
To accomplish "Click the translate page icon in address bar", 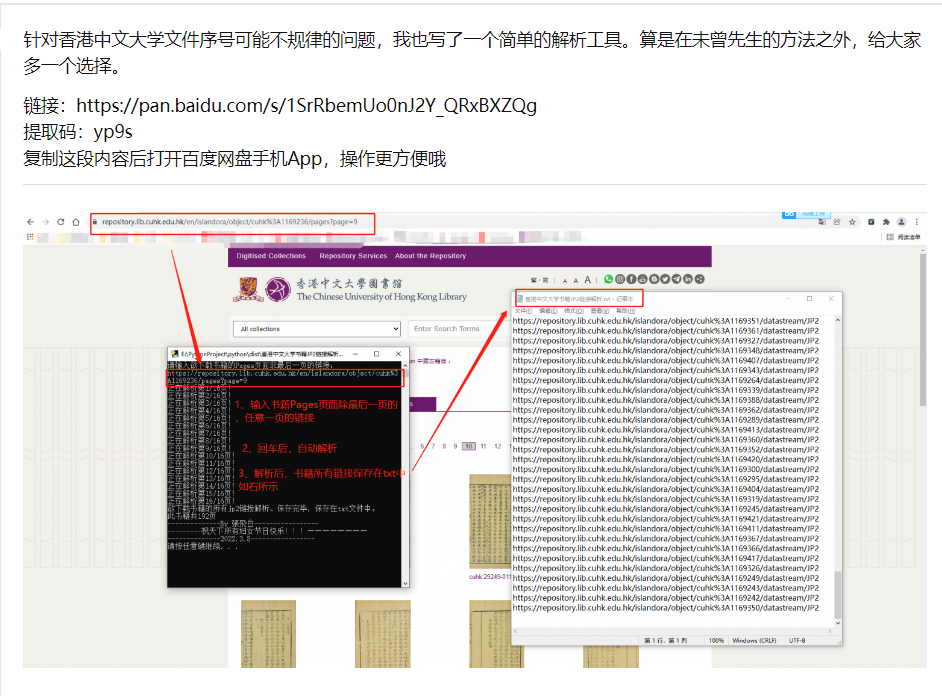I will pos(822,222).
